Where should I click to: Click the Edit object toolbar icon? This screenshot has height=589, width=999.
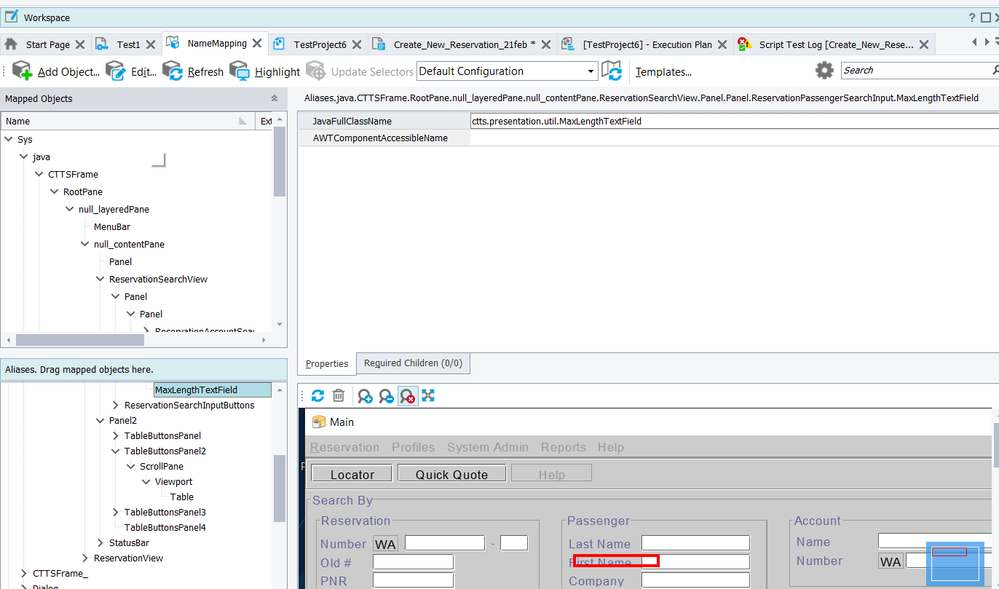point(116,71)
